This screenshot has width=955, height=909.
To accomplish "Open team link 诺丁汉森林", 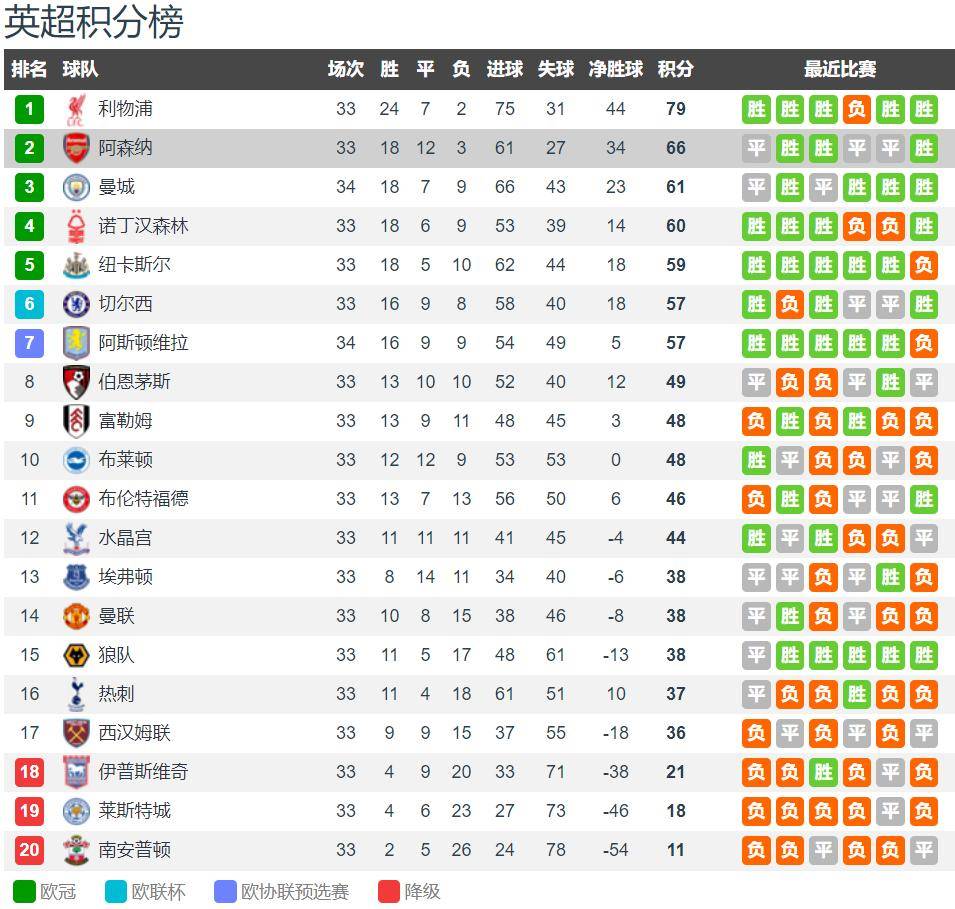I will (x=143, y=226).
